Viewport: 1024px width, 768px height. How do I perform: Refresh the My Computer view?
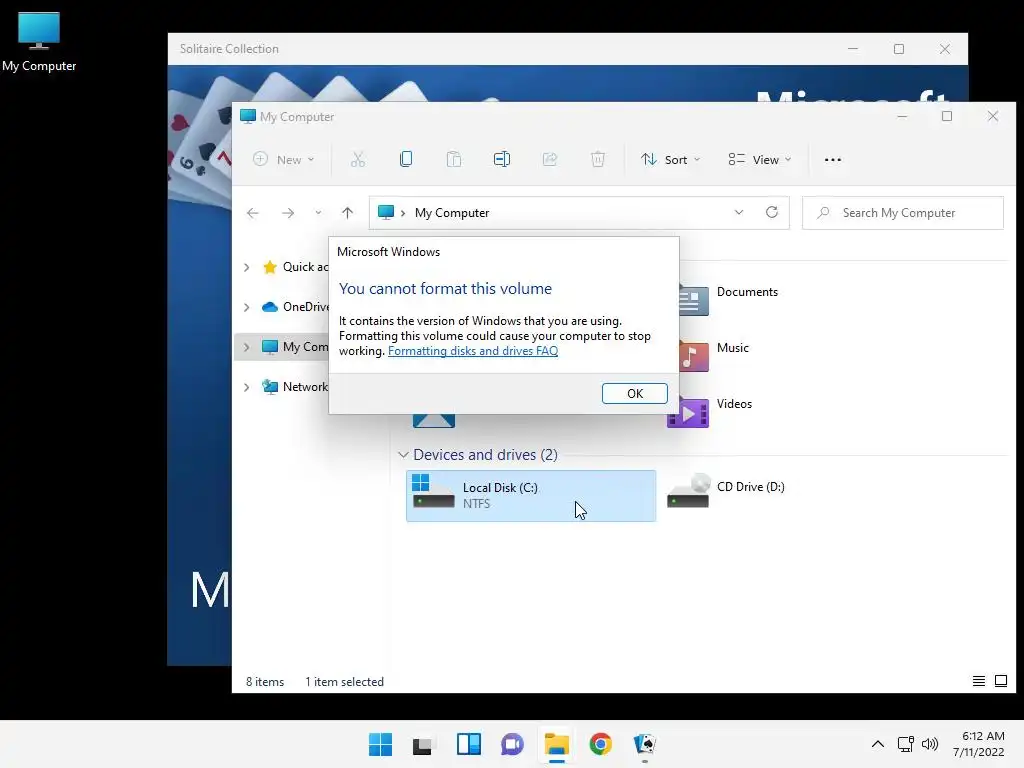point(772,212)
